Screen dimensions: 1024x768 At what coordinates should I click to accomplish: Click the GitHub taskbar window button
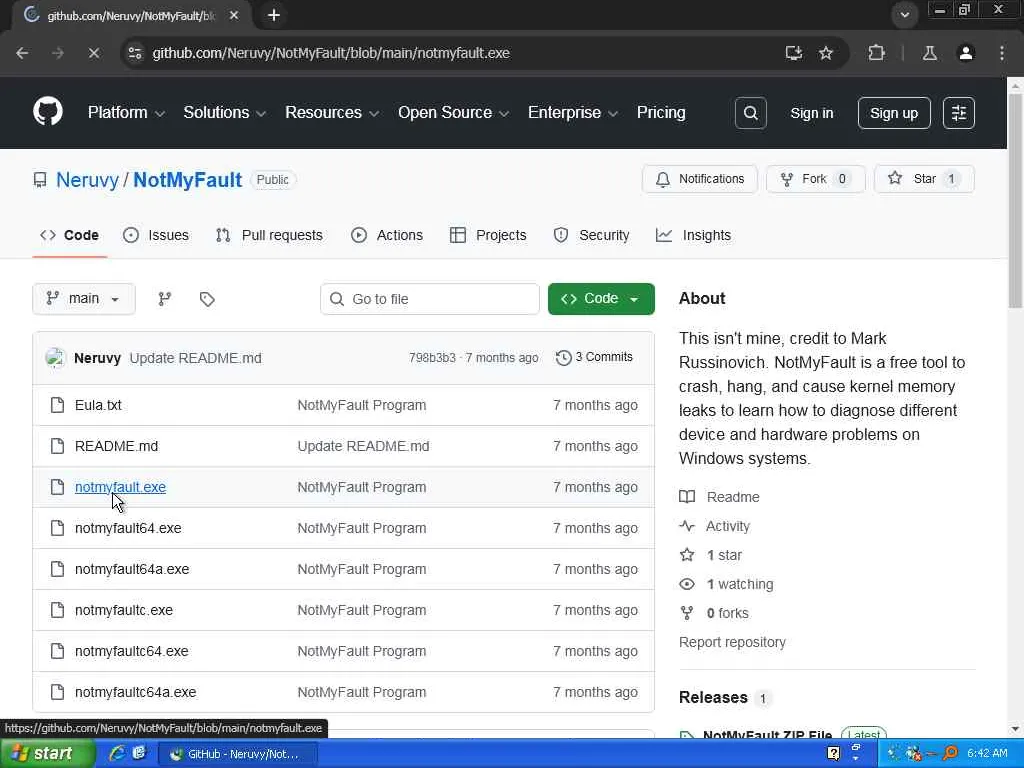pyautogui.click(x=238, y=754)
